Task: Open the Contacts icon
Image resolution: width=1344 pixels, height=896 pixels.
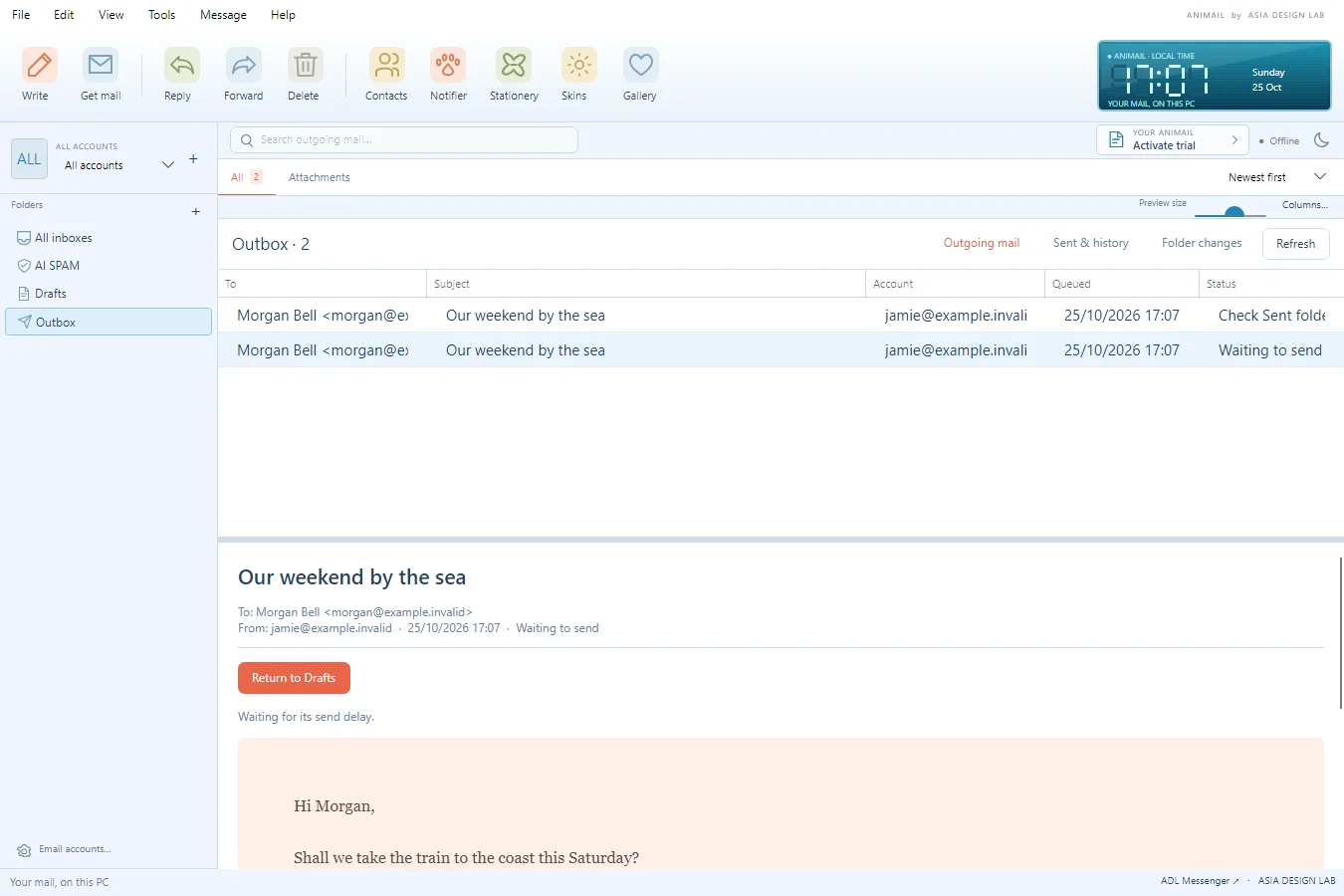Action: (387, 66)
